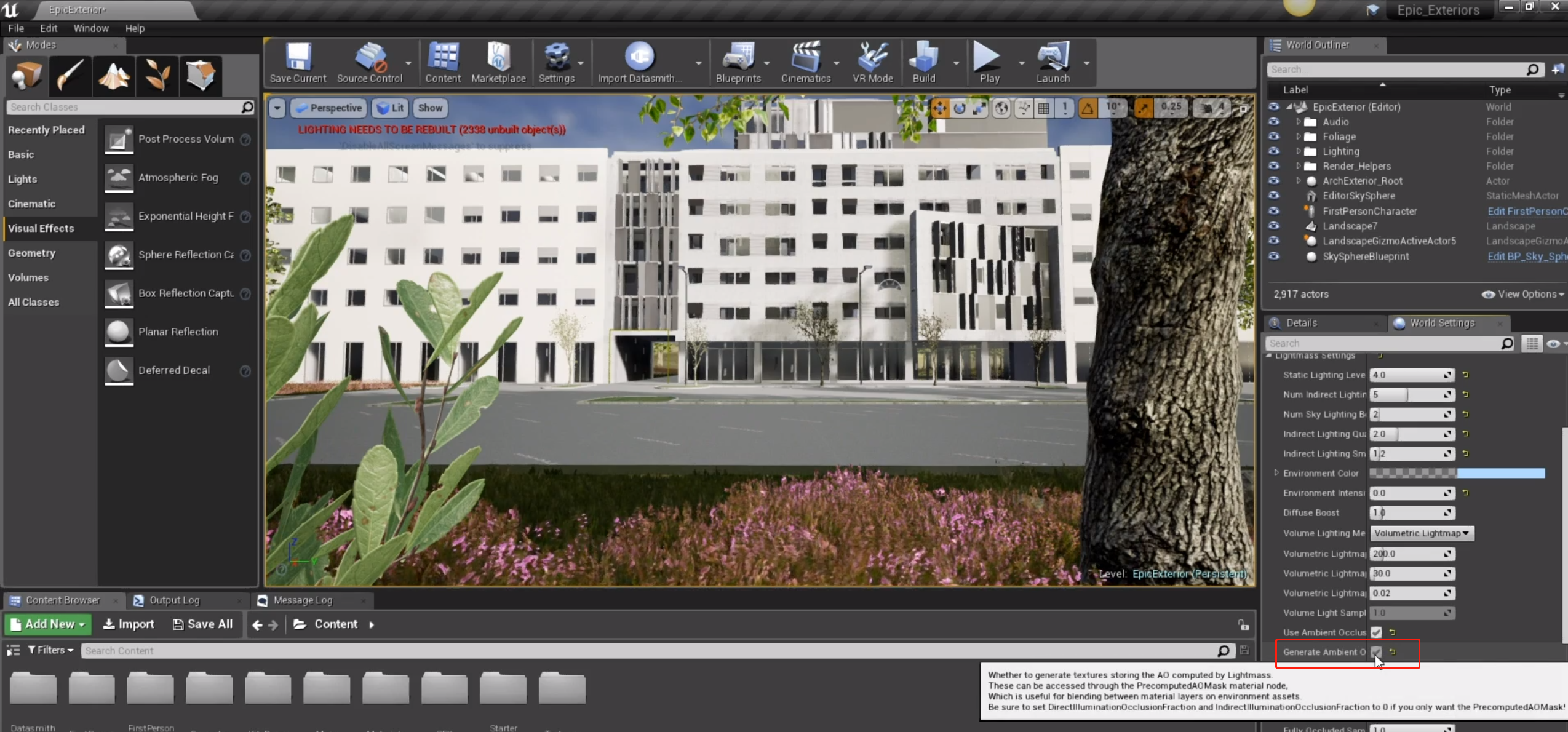Toggle the Generate Ambient Occlusion checkbox
This screenshot has width=1568, height=732.
(x=1376, y=652)
